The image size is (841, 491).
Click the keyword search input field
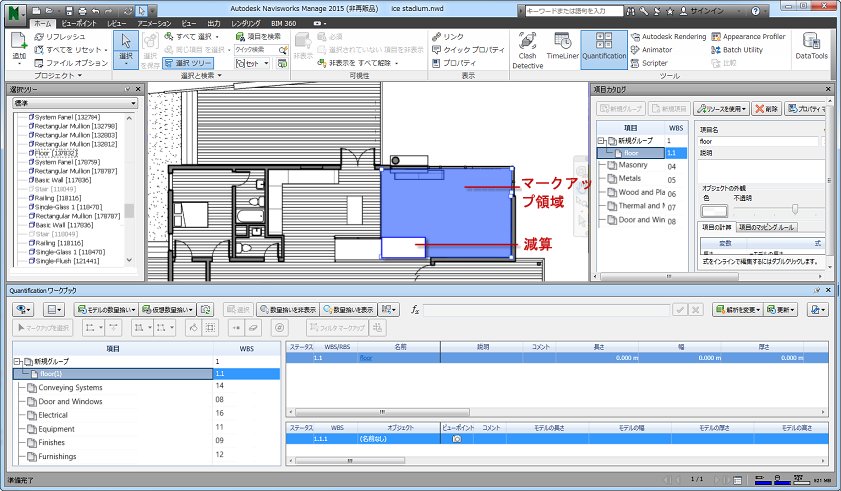(574, 11)
